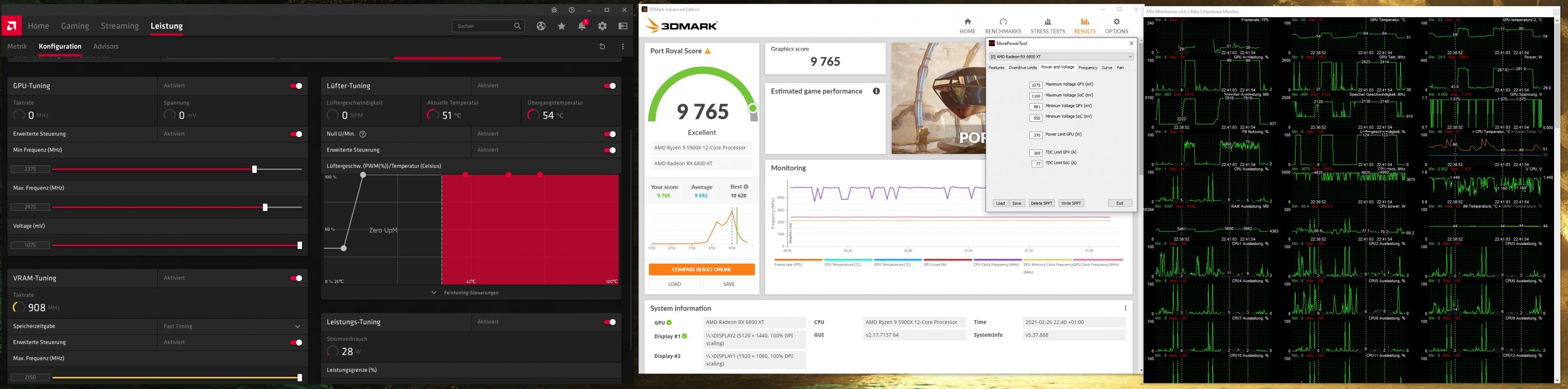Open the Speicherzeitgabe Fast Timing dropdown
The image size is (1568, 389).
tap(232, 326)
